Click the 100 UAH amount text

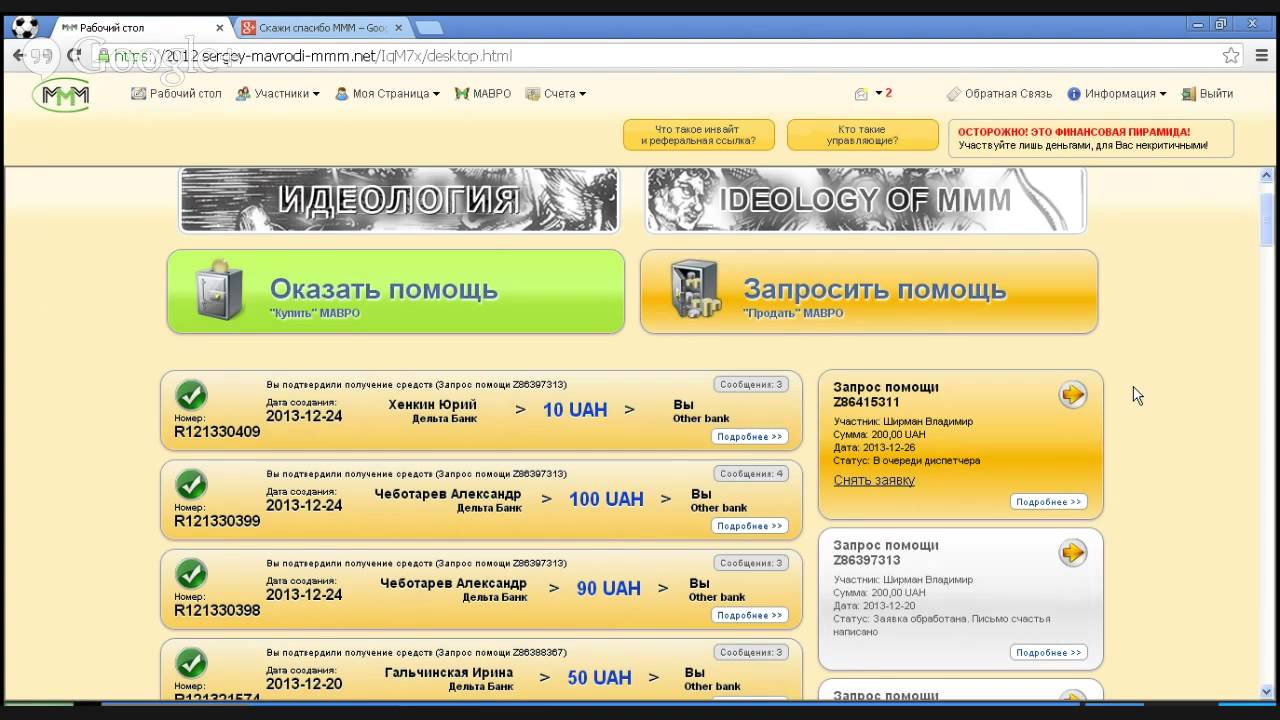(606, 498)
